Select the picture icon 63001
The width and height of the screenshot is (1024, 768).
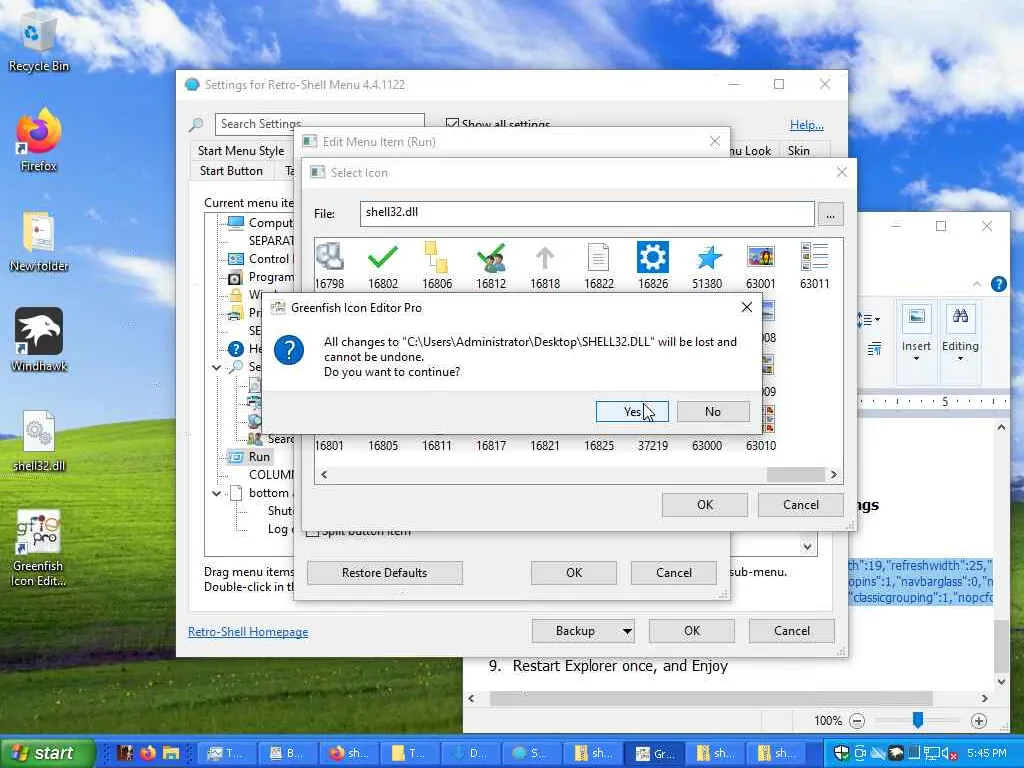(761, 265)
